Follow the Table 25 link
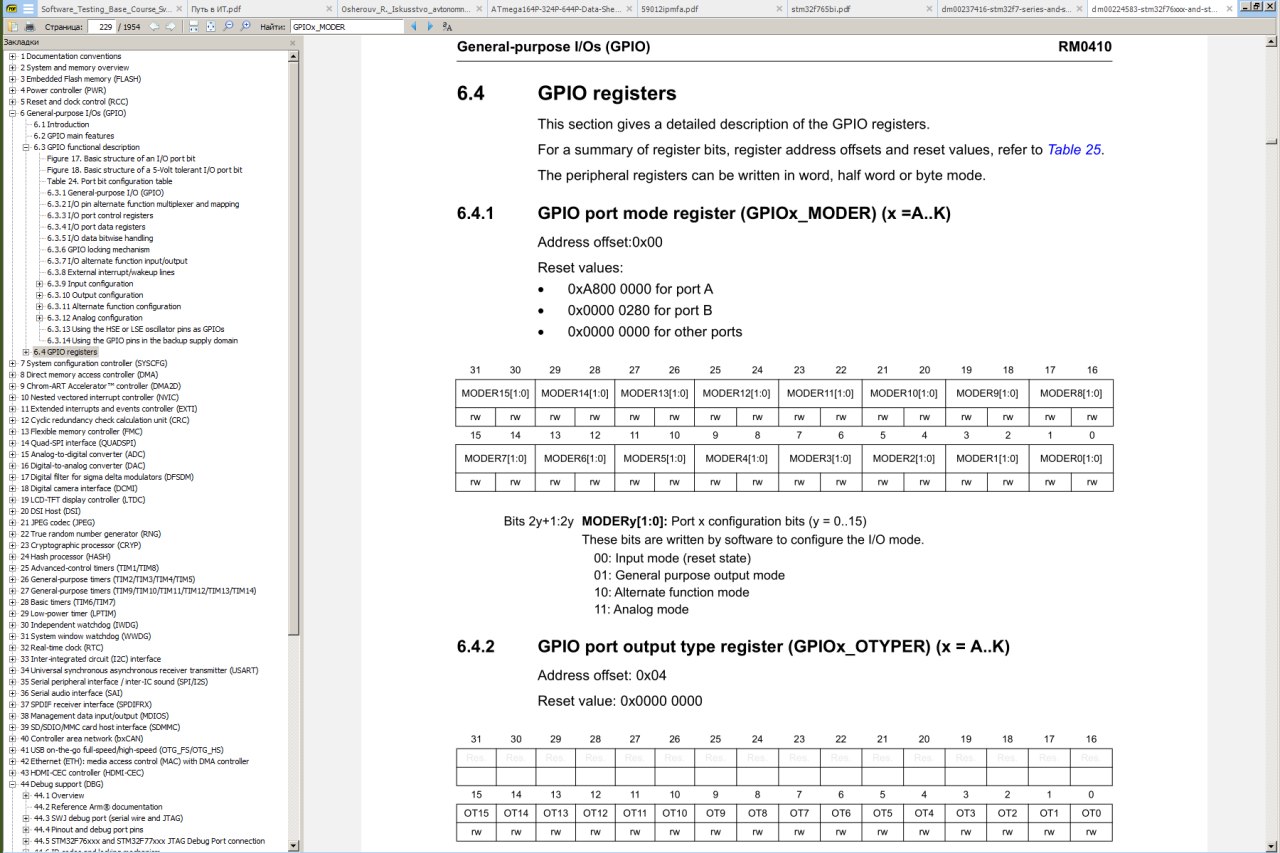The image size is (1280, 853). pos(1074,150)
